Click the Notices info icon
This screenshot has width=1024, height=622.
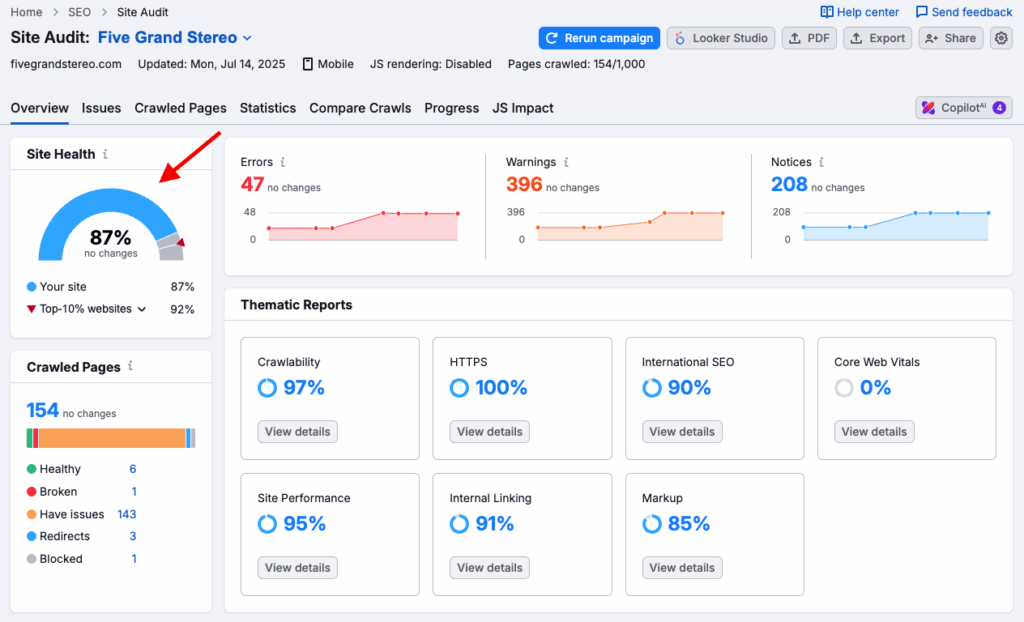tap(822, 162)
